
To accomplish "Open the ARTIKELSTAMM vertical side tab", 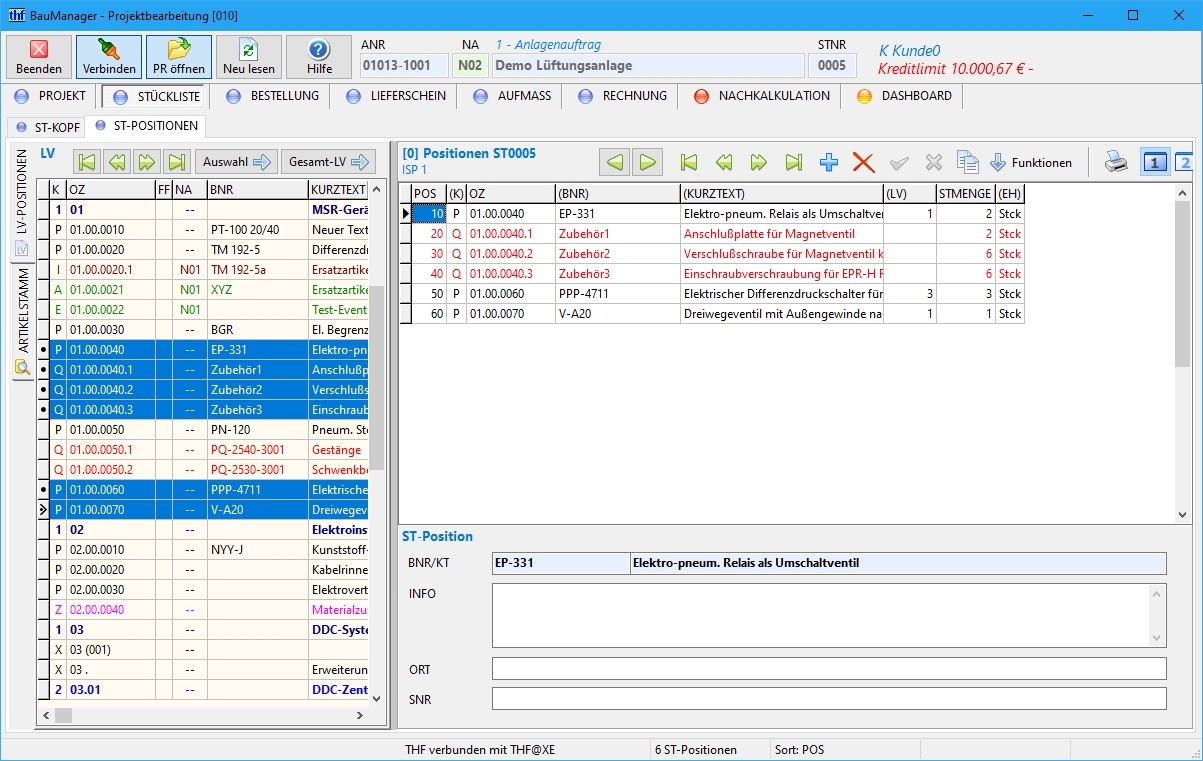I will 22,316.
